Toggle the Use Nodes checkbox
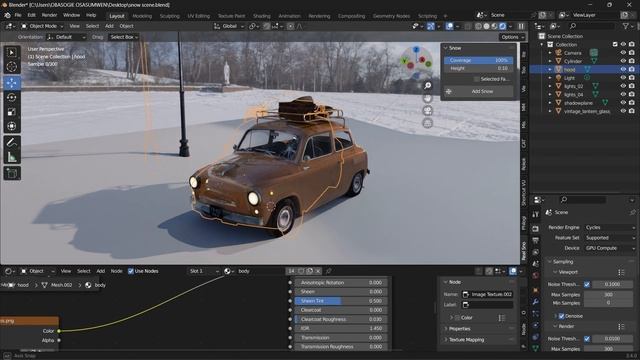This screenshot has width=640, height=360. tap(131, 271)
